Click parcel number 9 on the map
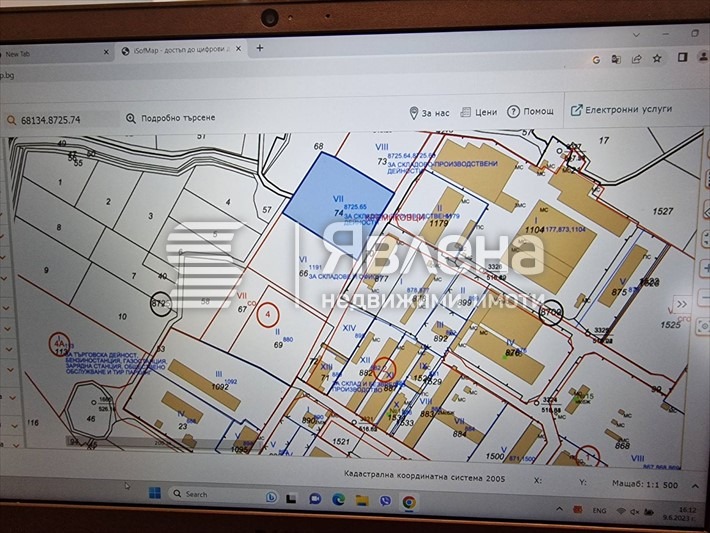This screenshot has height=533, width=710. [46, 270]
